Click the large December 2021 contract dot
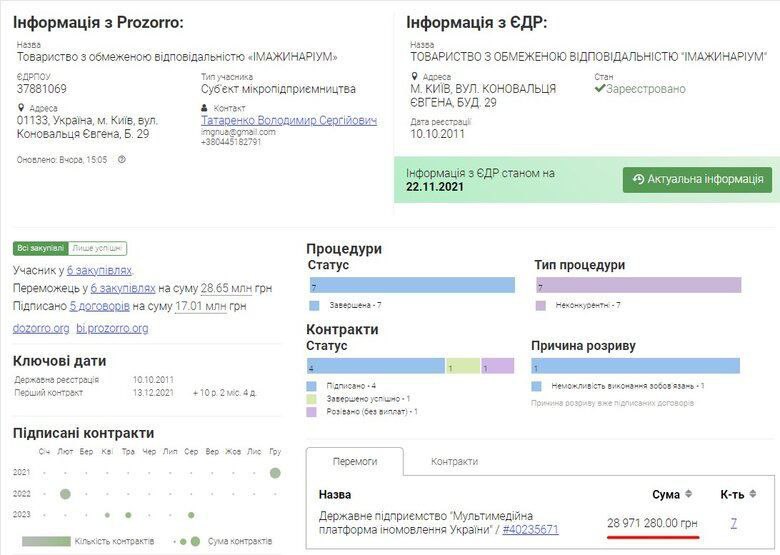This screenshot has height=555, width=780. point(275,472)
